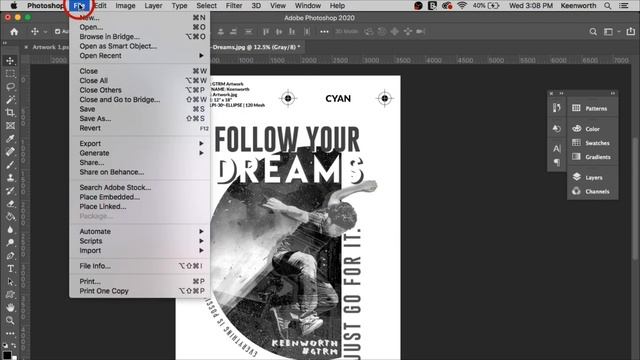Open the Filter menu
Screen dimensions: 640x360
(x=234, y=6)
